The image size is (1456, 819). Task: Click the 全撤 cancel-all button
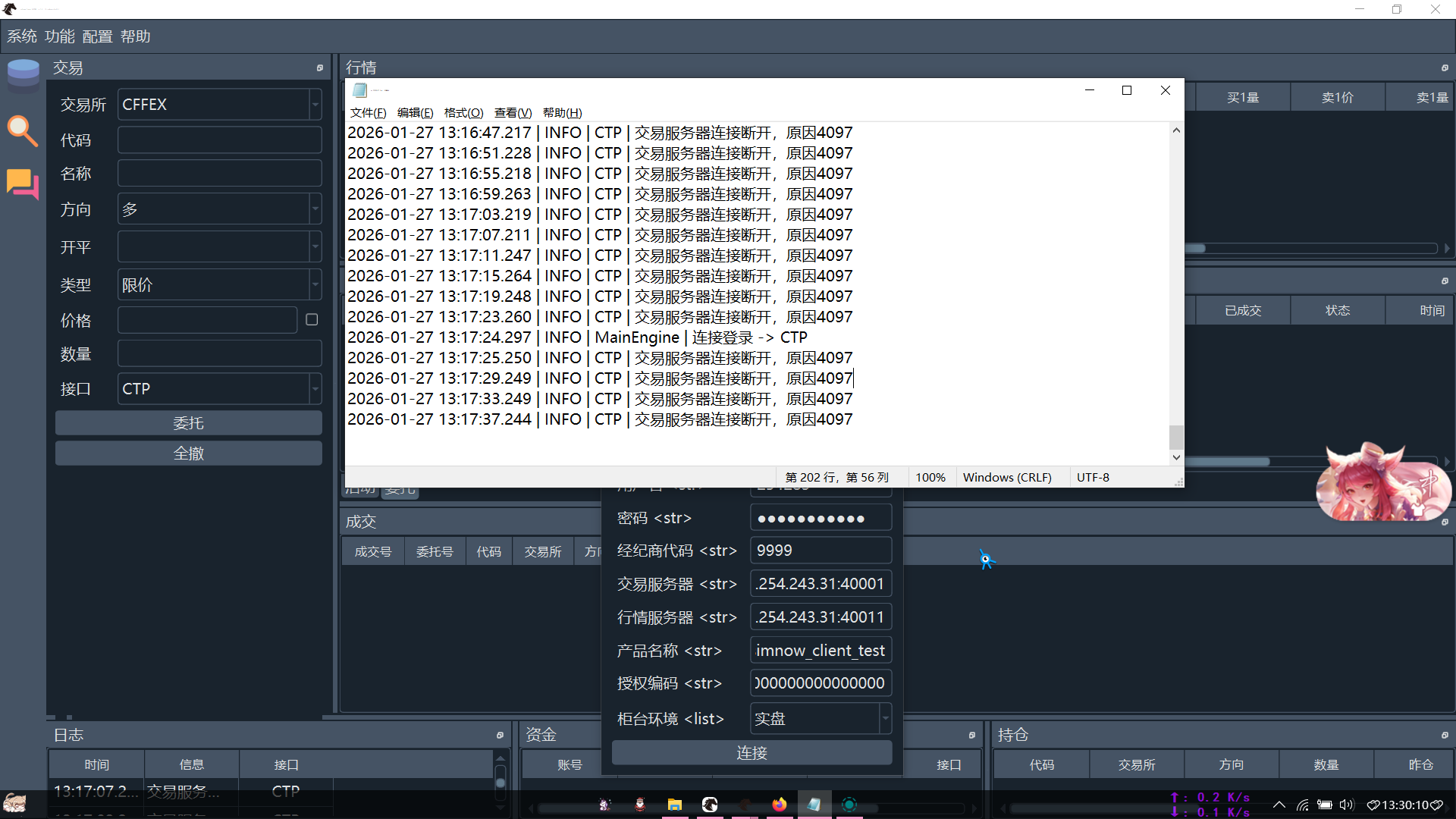(x=188, y=453)
